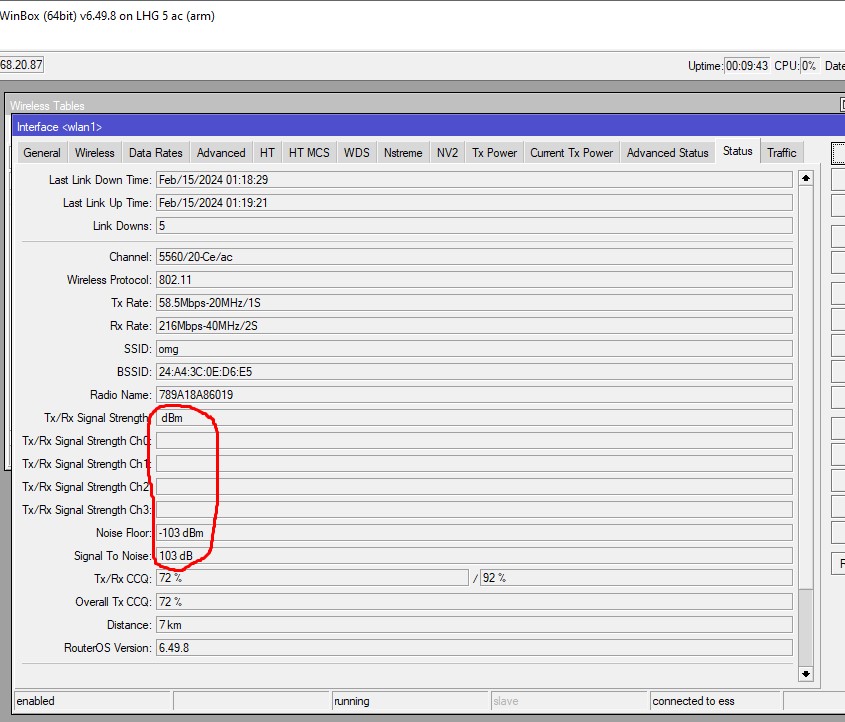Open the Traffic tab
Screen dimensions: 845x722
pos(781,152)
